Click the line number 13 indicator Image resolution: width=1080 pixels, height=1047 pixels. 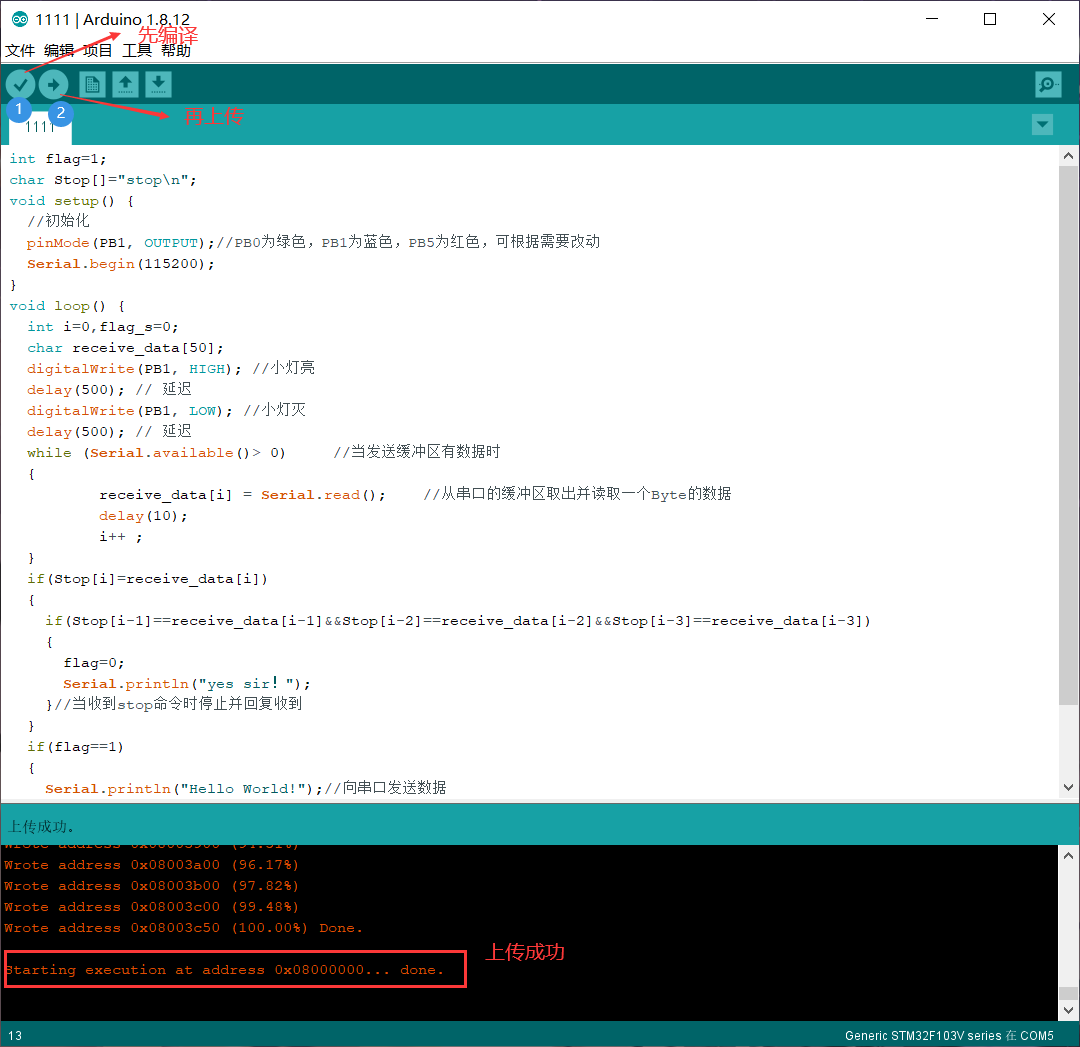(16, 1036)
